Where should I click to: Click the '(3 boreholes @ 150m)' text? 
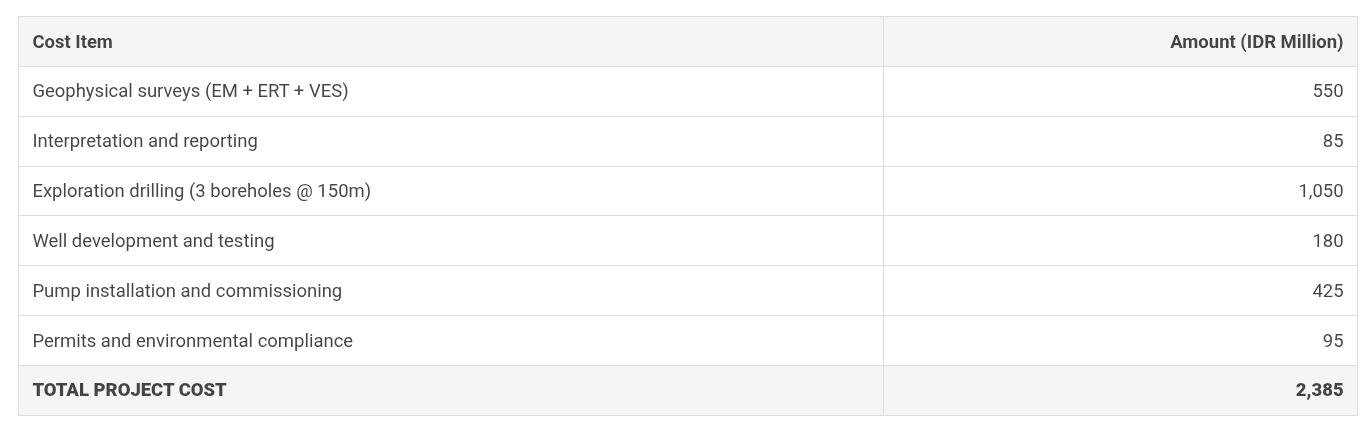click(x=280, y=191)
